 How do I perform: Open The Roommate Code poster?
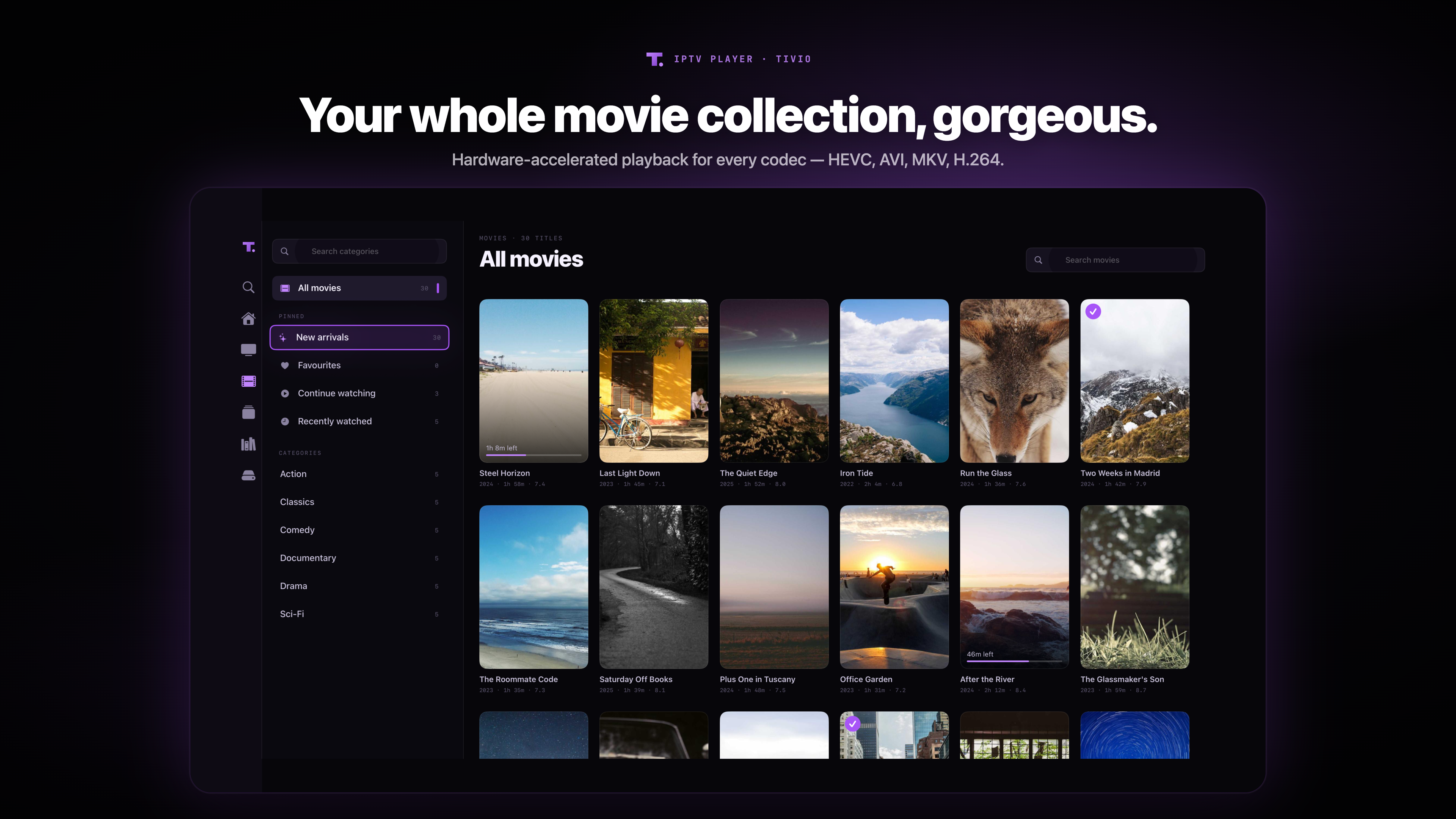point(533,587)
